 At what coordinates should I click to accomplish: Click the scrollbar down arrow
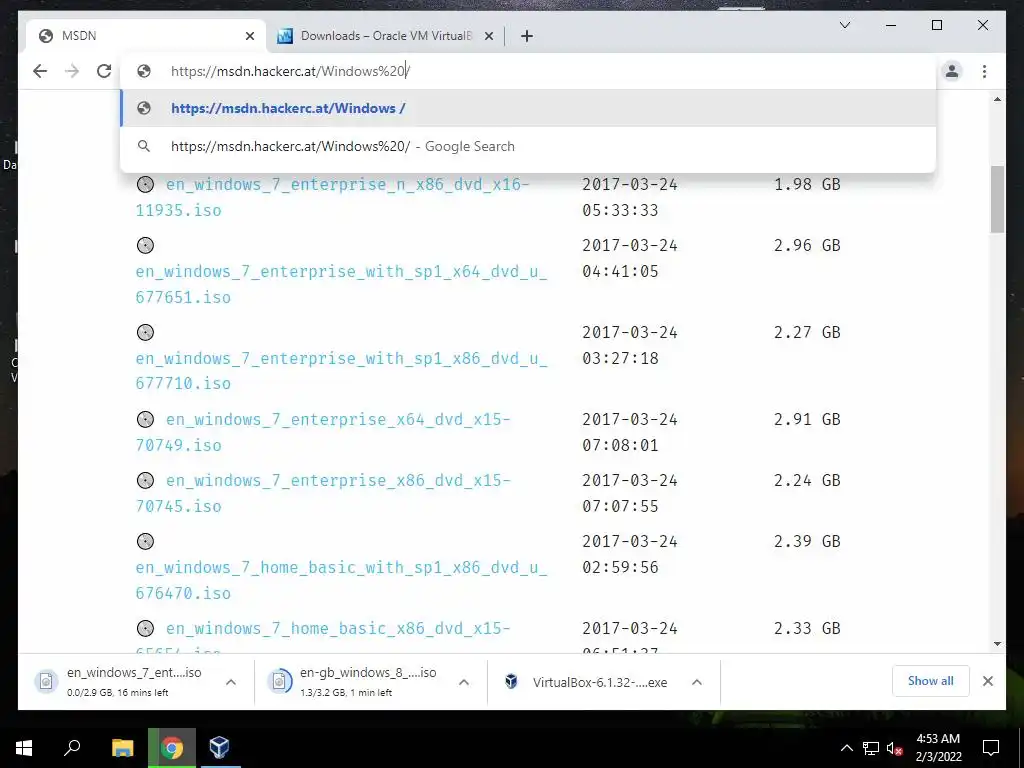tap(997, 644)
